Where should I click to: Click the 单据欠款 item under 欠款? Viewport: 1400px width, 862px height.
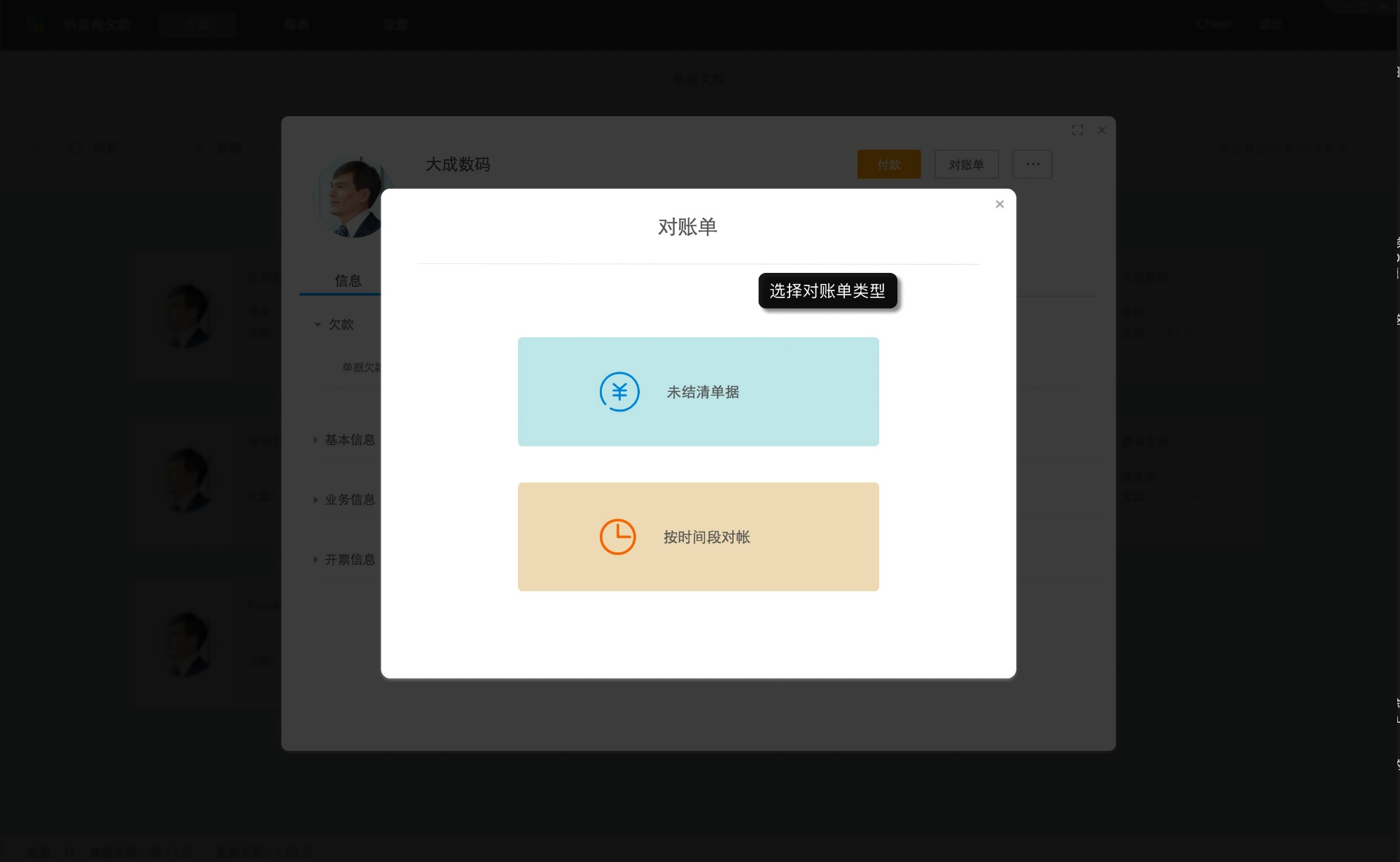coord(360,367)
